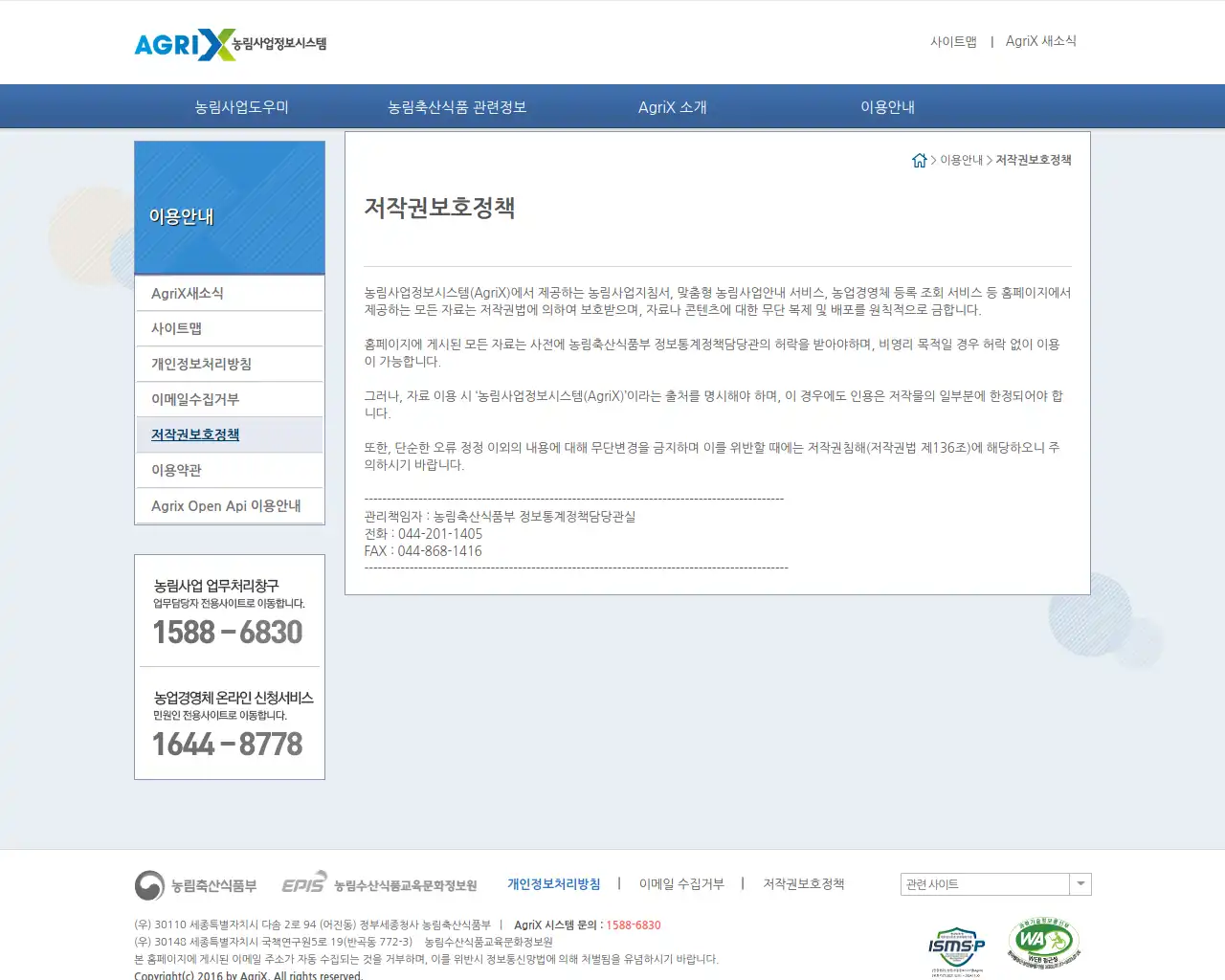
Task: Open the AgriX 소개 menu
Action: pos(672,106)
